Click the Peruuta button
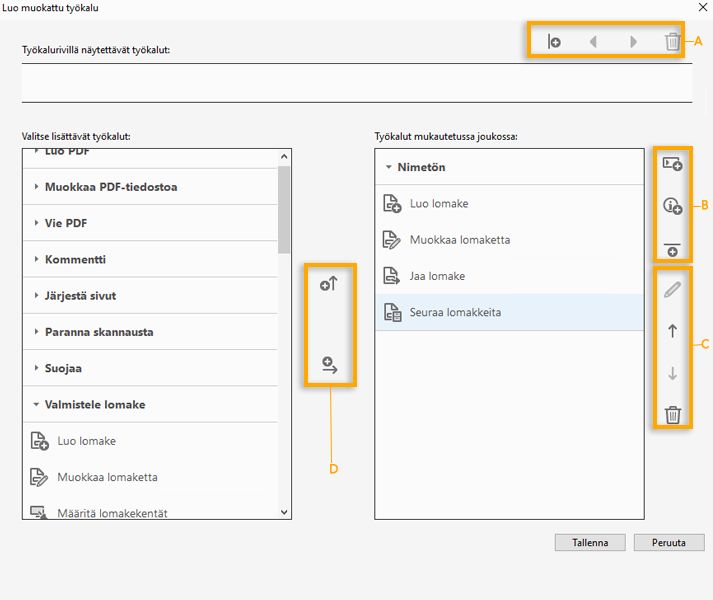Viewport: 713px width, 600px height. click(x=669, y=543)
